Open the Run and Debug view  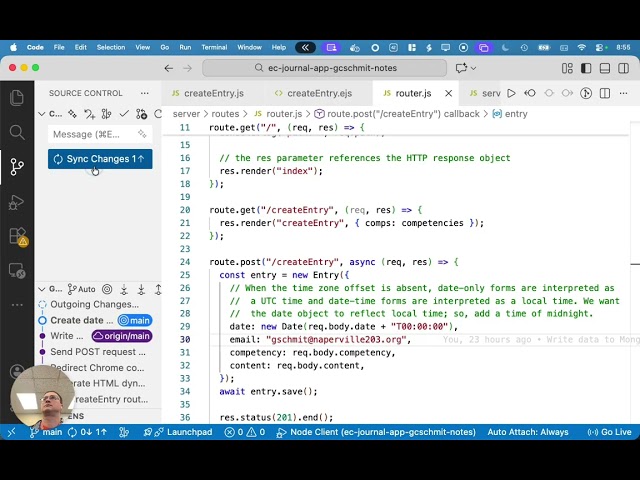click(17, 202)
